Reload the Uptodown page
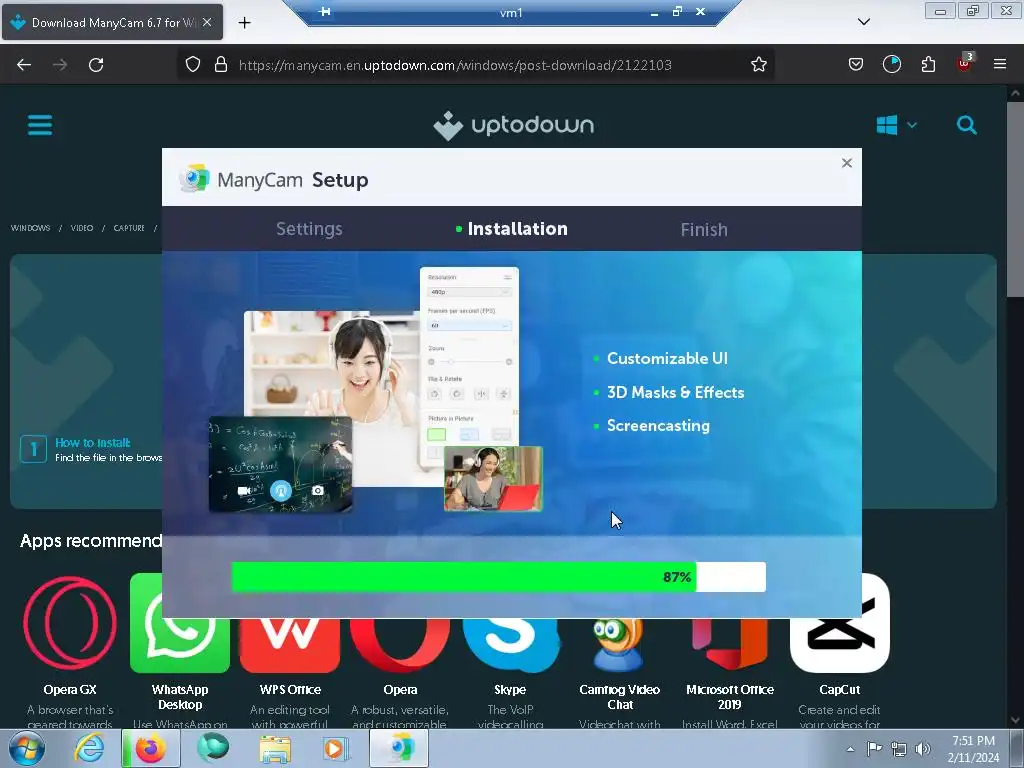This screenshot has height=768, width=1024. pyautogui.click(x=96, y=65)
